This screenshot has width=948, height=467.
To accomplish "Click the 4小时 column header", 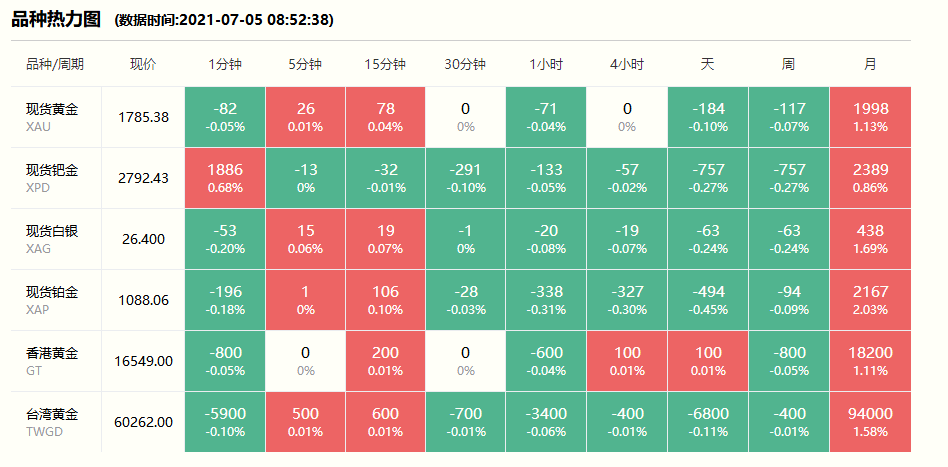I will pos(627,64).
